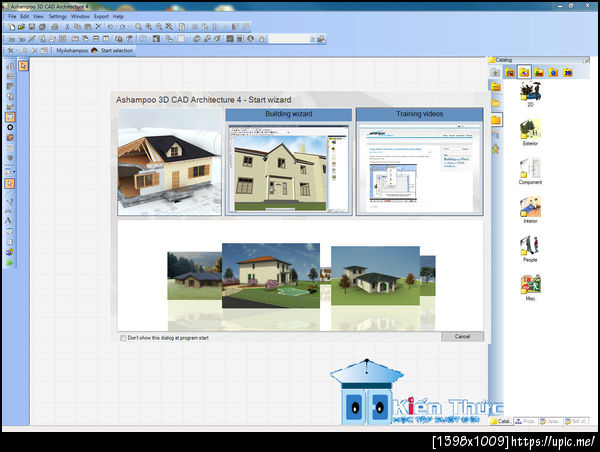Delete with the X toolbar icon
The image size is (600, 452).
pos(98,26)
